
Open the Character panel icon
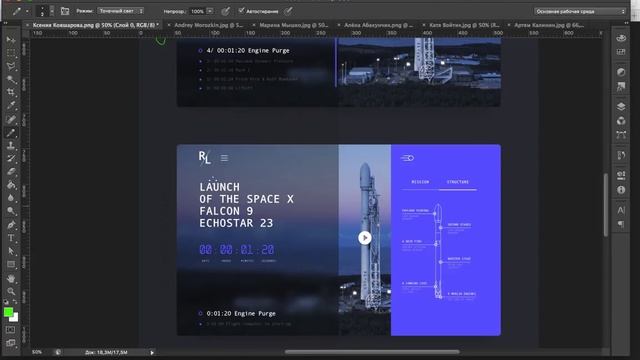(621, 210)
